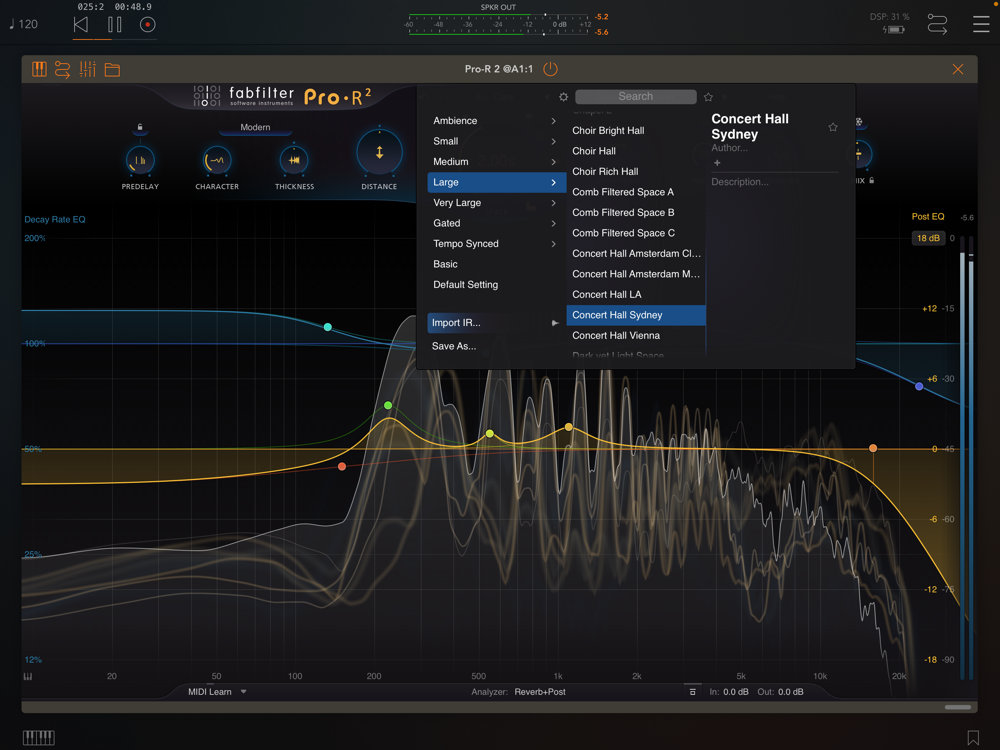Click the In 0.0 dB gain value
This screenshot has height=750, width=1000.
pyautogui.click(x=735, y=692)
